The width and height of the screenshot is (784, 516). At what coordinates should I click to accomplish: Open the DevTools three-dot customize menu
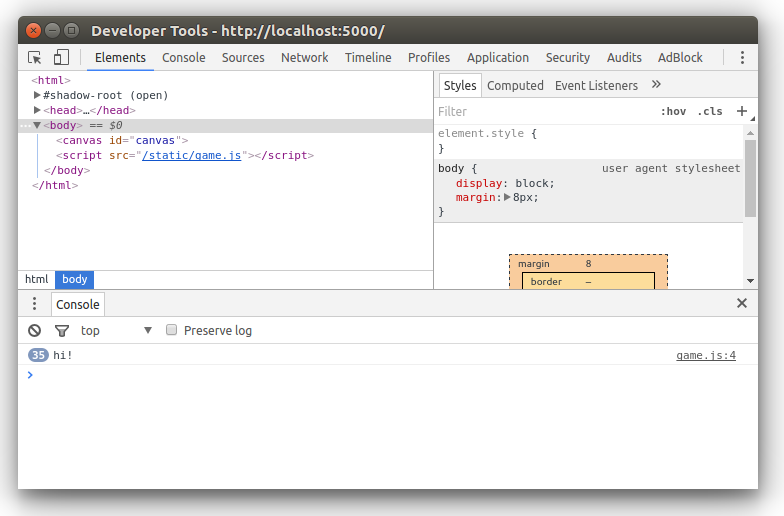tap(742, 58)
